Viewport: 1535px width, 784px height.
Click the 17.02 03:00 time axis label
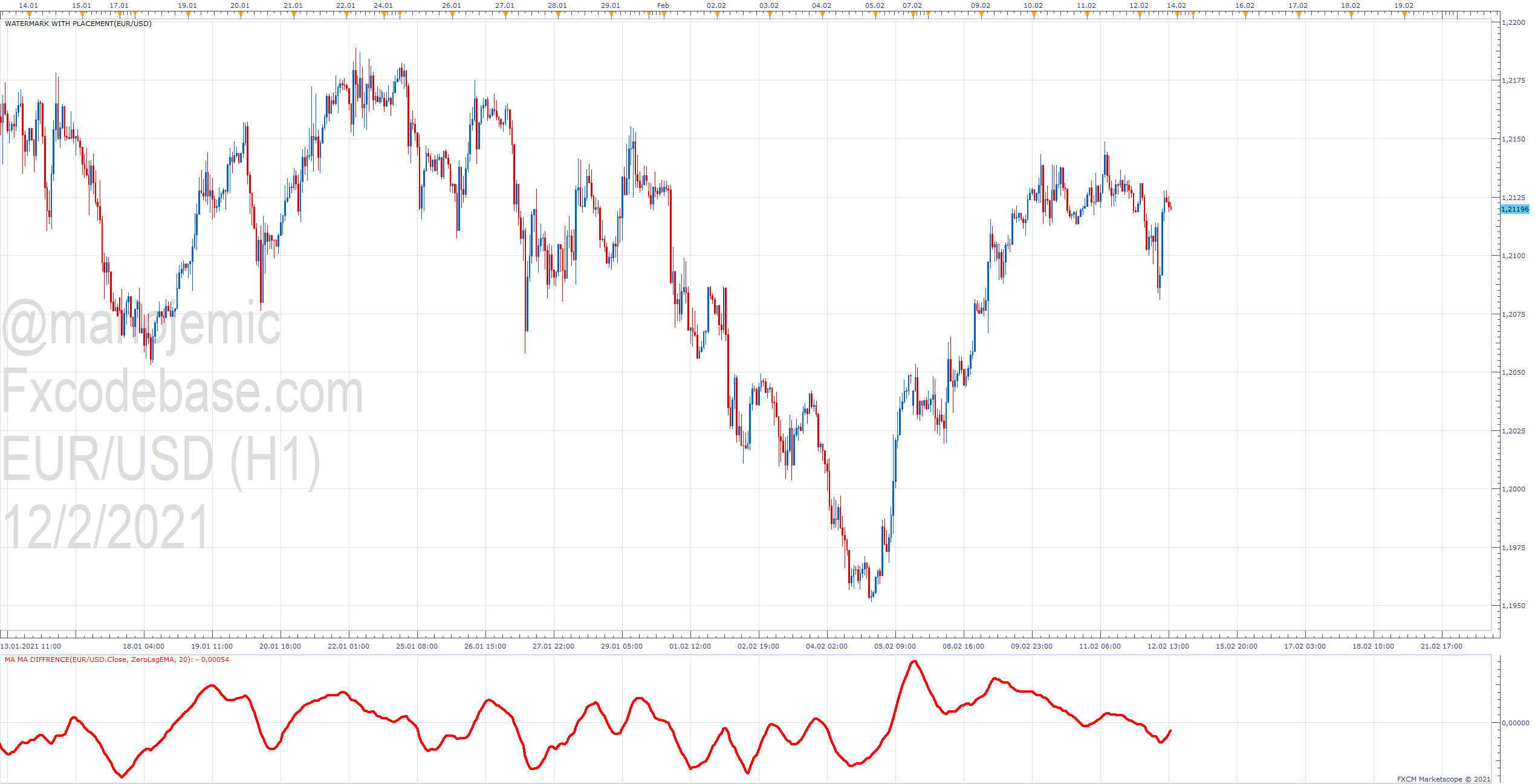click(1305, 646)
